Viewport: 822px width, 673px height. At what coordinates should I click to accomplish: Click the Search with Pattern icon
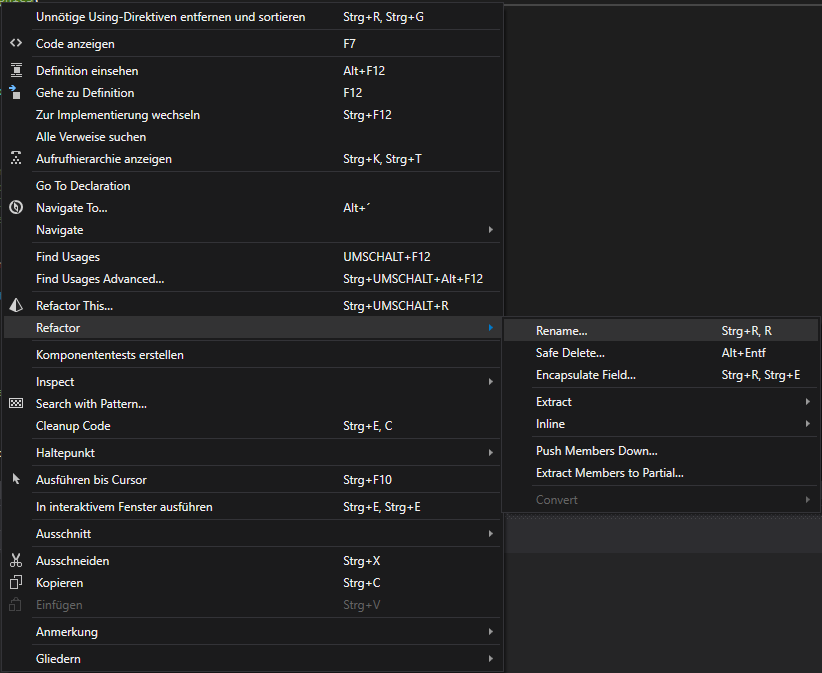point(15,404)
